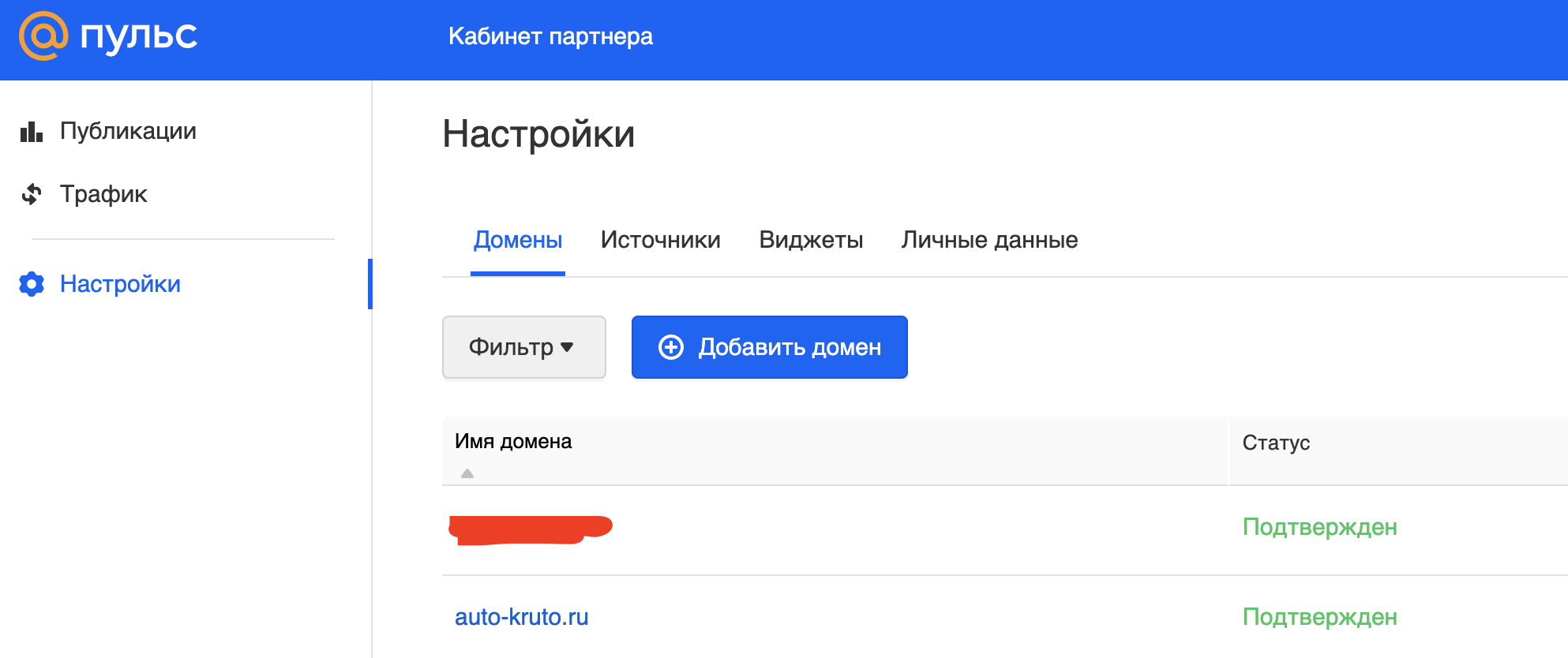1568x658 pixels.
Task: Select Настройки in the sidebar
Action: click(120, 284)
